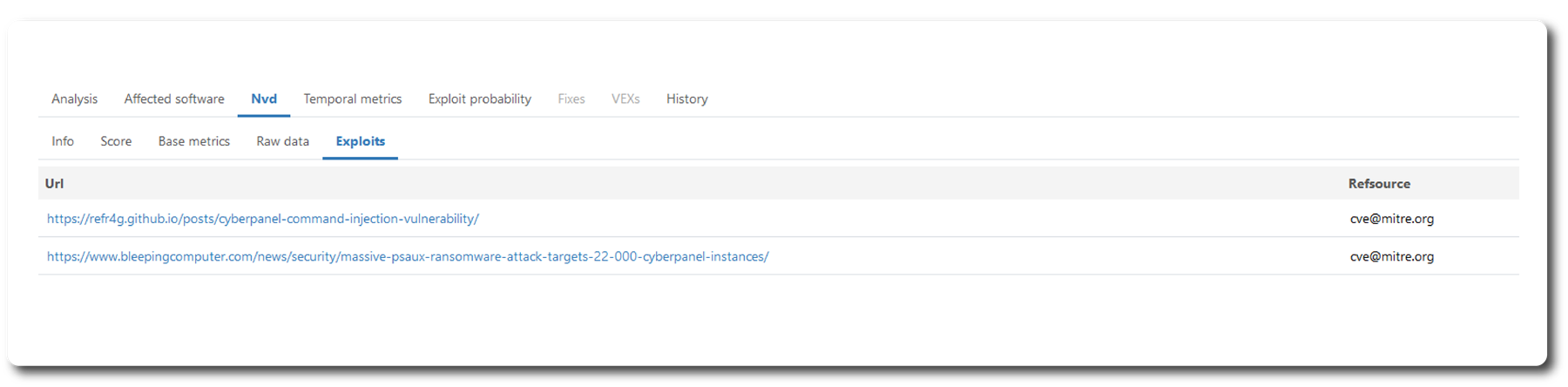Switch to the Analysis tab

click(74, 99)
